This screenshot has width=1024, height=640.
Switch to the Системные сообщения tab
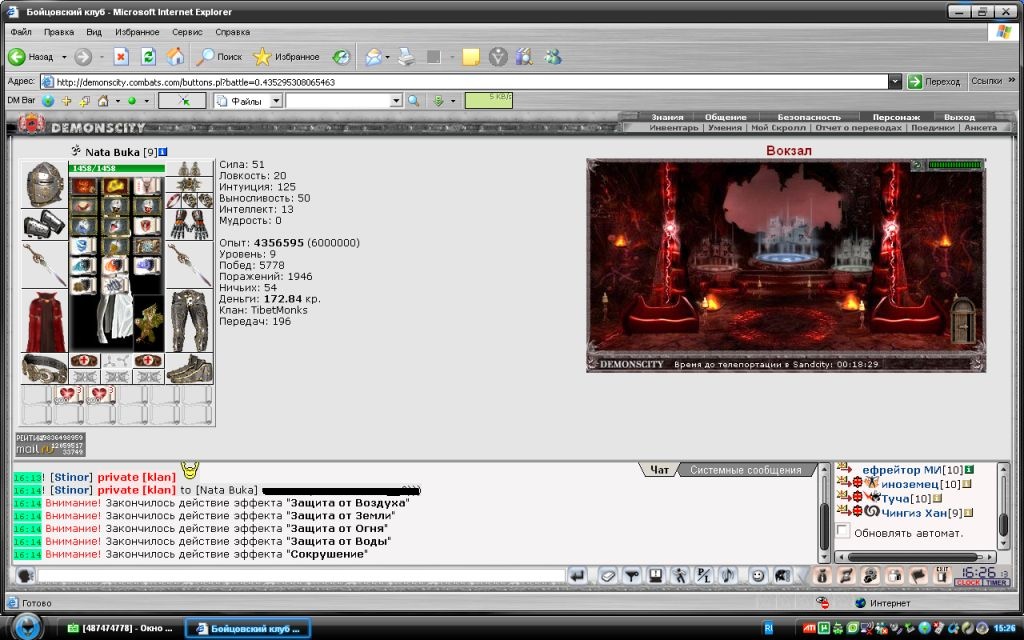click(x=745, y=470)
